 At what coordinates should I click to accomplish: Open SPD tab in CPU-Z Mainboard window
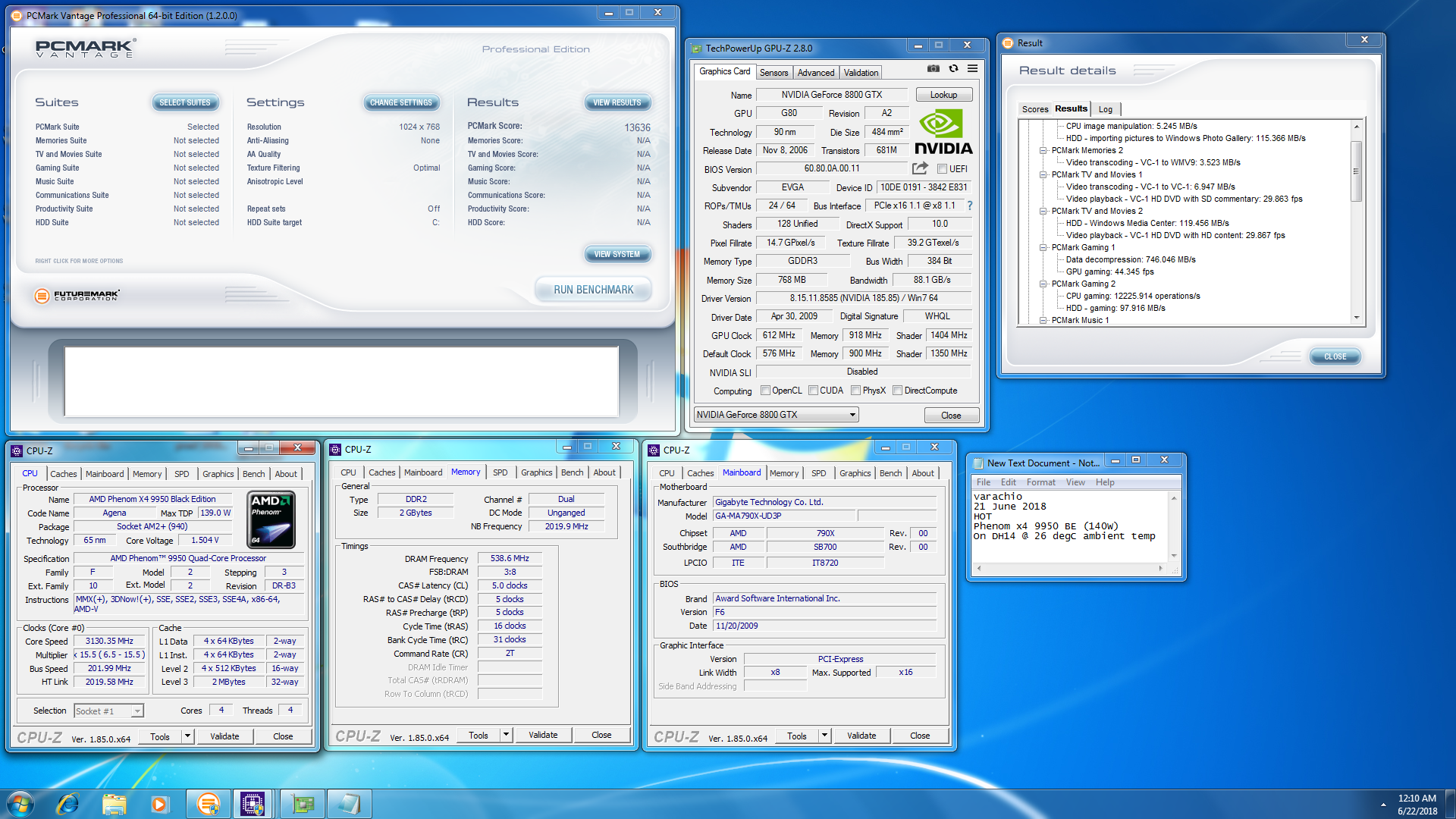[819, 473]
